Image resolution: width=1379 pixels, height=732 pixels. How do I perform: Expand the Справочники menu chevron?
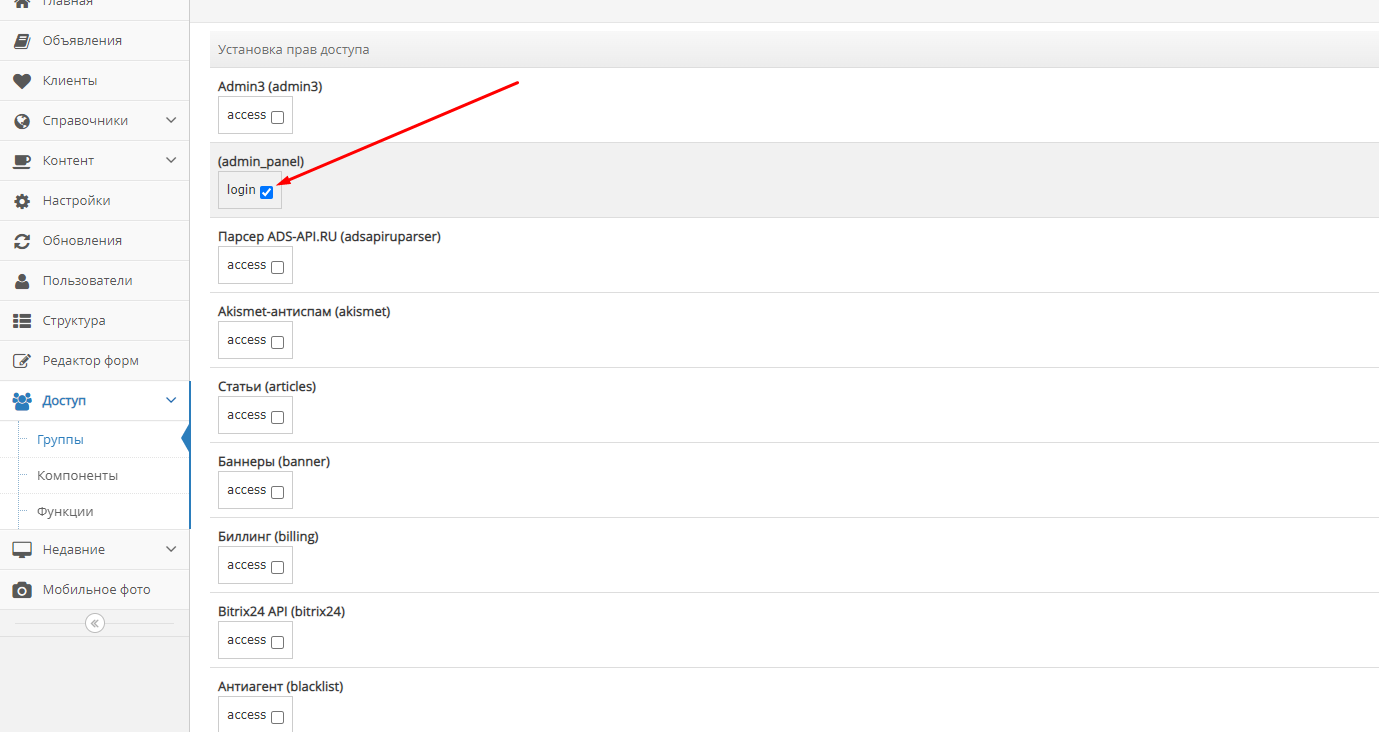171,120
